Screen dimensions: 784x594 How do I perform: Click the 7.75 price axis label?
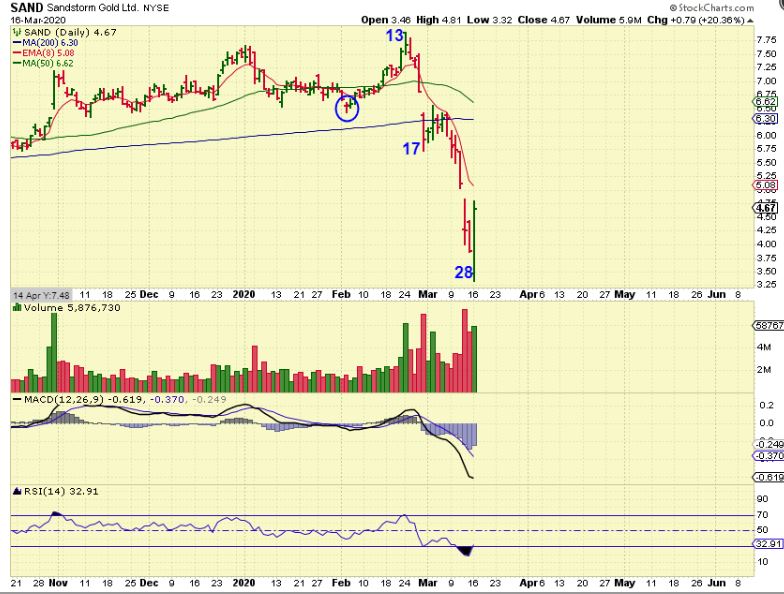coord(766,40)
